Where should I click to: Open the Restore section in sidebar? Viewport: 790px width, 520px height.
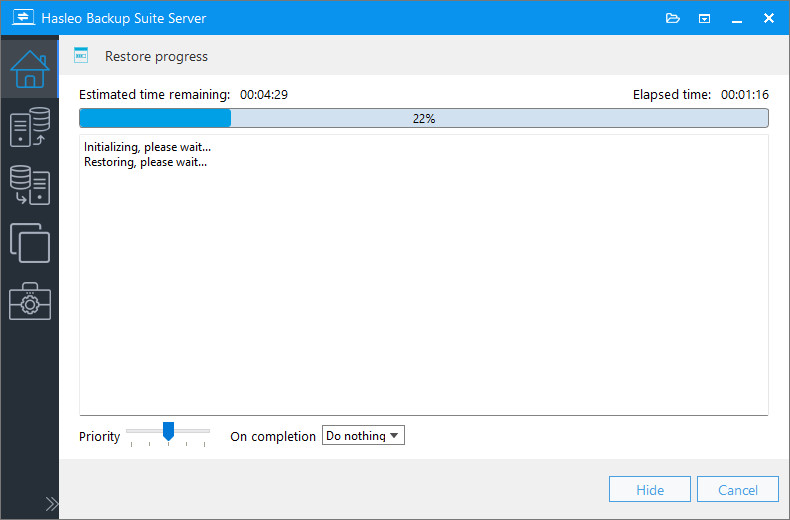(x=29, y=185)
